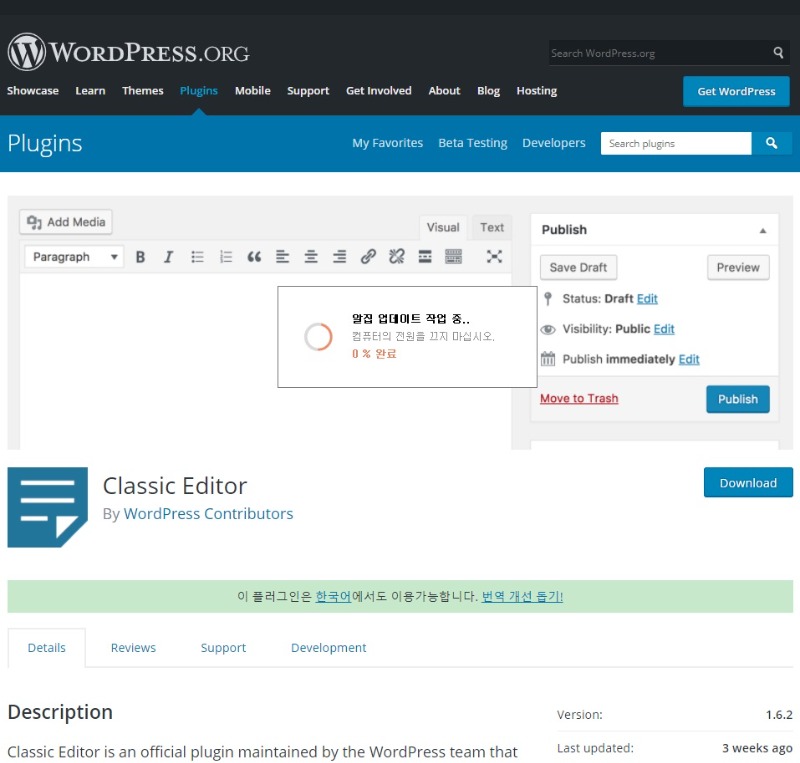Collapse the Publish panel arrow
Screen dimensions: 800x763
(763, 230)
